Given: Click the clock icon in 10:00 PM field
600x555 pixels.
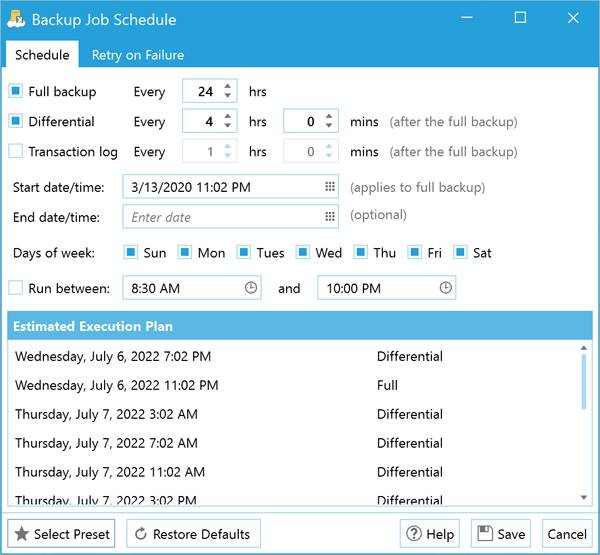Looking at the screenshot, I should pos(445,288).
